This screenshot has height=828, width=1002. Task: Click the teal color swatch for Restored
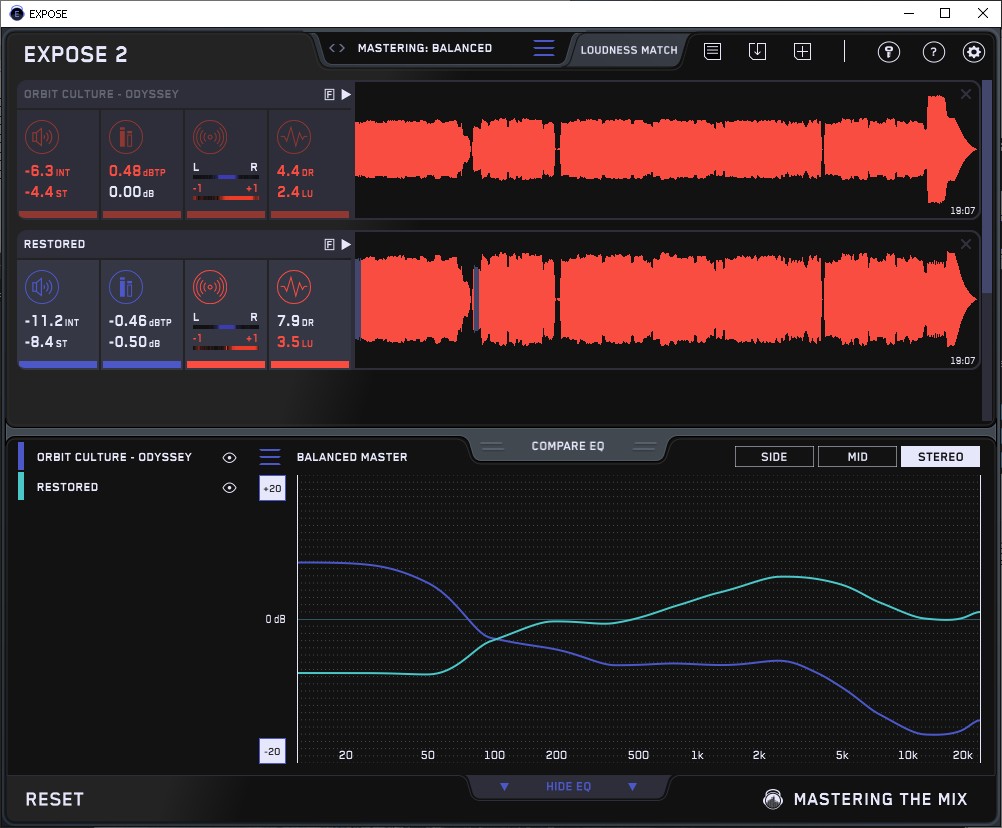(21, 486)
